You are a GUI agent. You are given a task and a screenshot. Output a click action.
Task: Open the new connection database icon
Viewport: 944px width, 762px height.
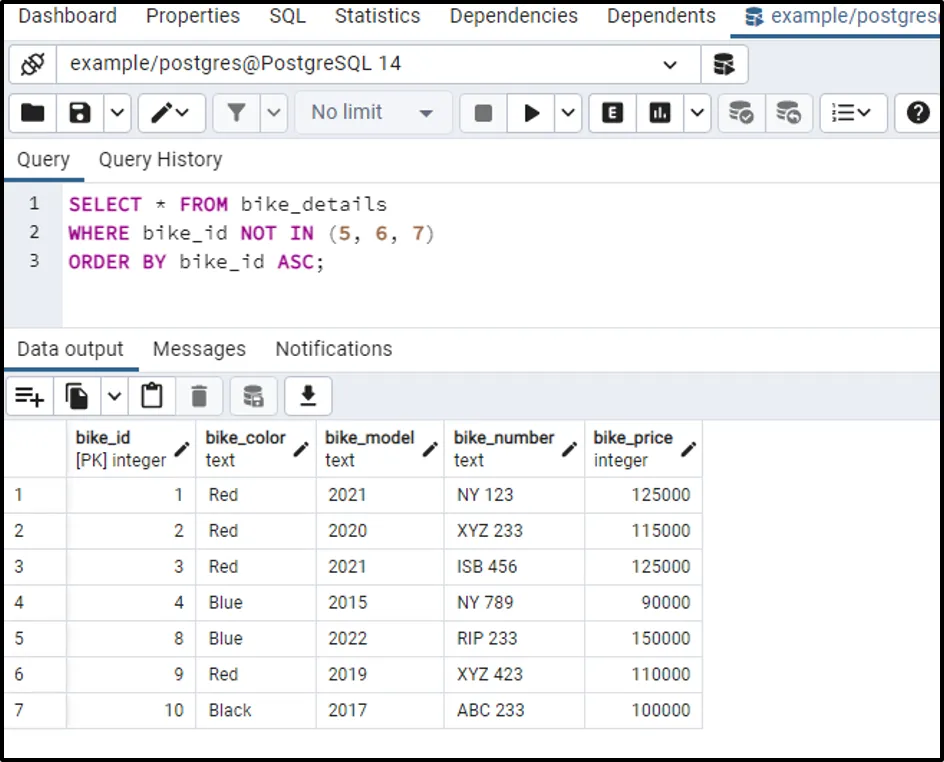(x=724, y=64)
